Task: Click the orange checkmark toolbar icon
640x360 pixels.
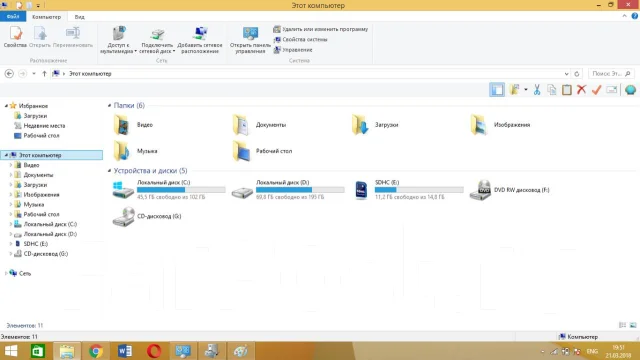Action: tap(596, 90)
